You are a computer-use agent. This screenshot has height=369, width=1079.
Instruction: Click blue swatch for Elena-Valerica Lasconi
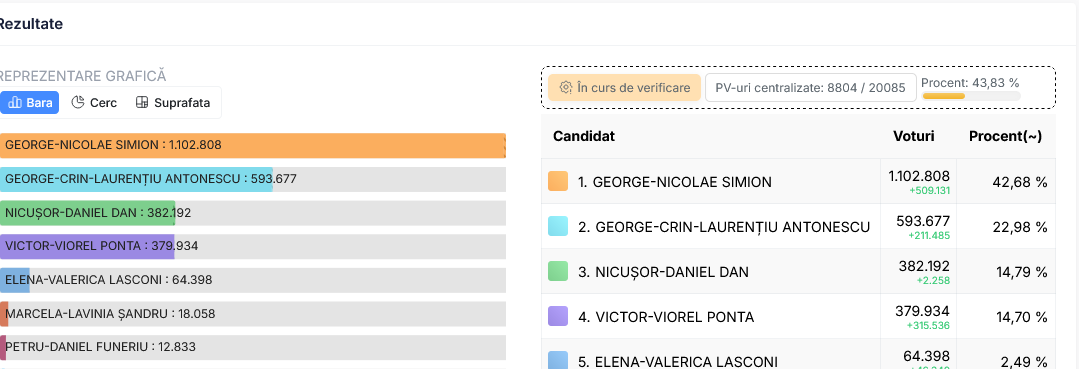tap(558, 361)
